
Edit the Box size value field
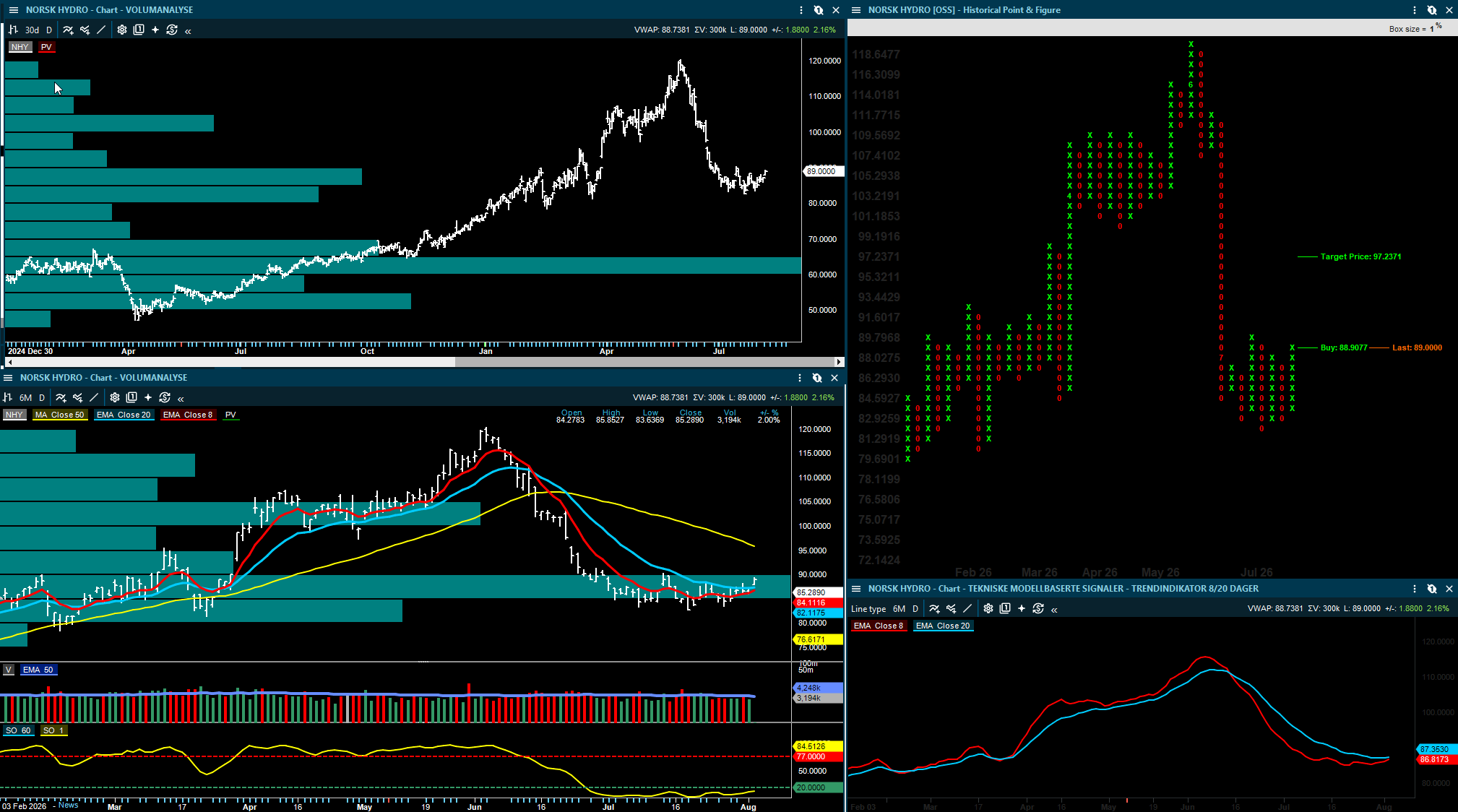[x=1433, y=29]
